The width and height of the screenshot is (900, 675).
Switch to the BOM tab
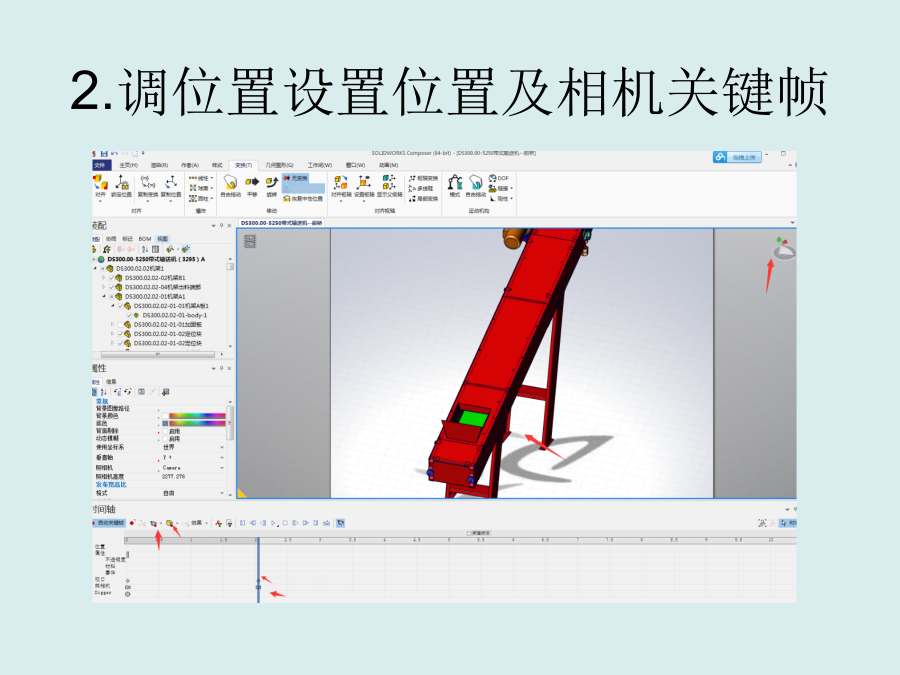(144, 239)
